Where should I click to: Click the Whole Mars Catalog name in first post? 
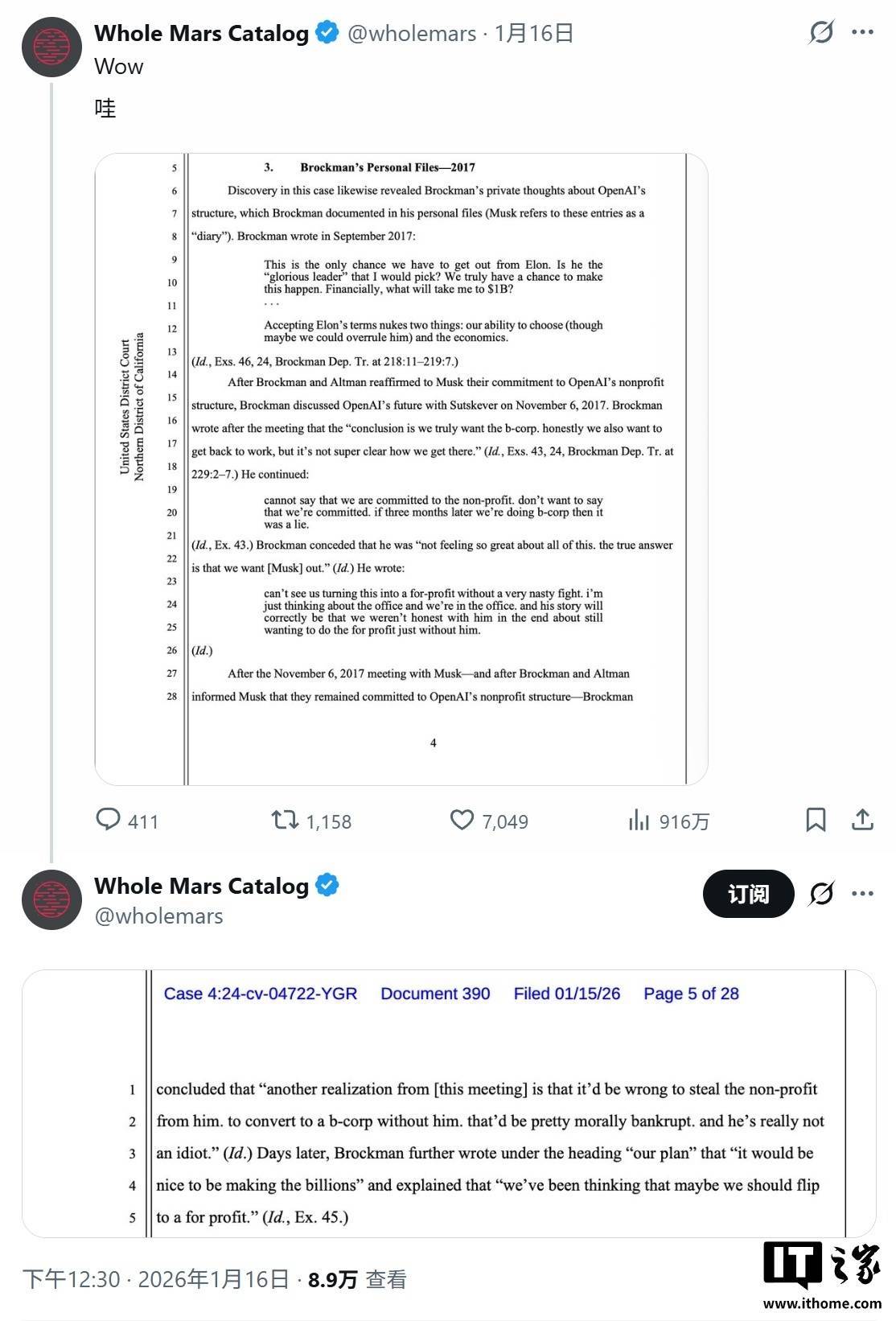[x=201, y=33]
